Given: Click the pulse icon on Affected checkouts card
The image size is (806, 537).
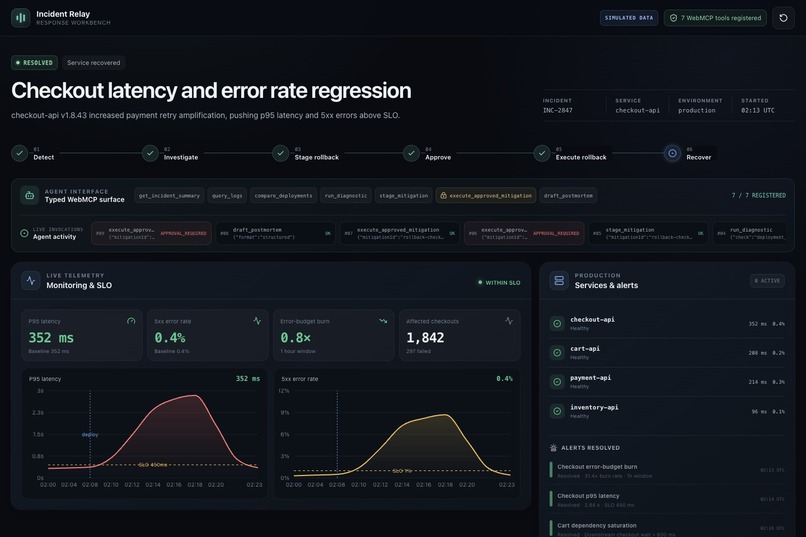Looking at the screenshot, I should 509,321.
